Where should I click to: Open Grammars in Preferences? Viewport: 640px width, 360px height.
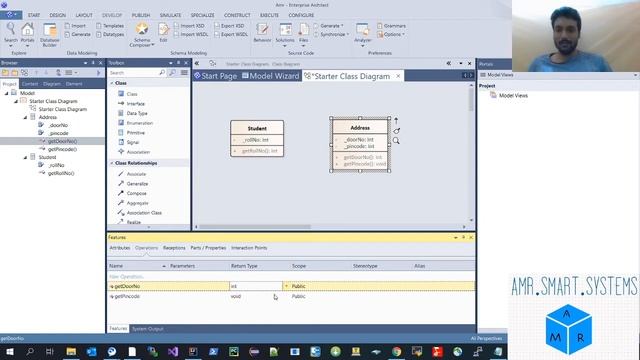(391, 26)
